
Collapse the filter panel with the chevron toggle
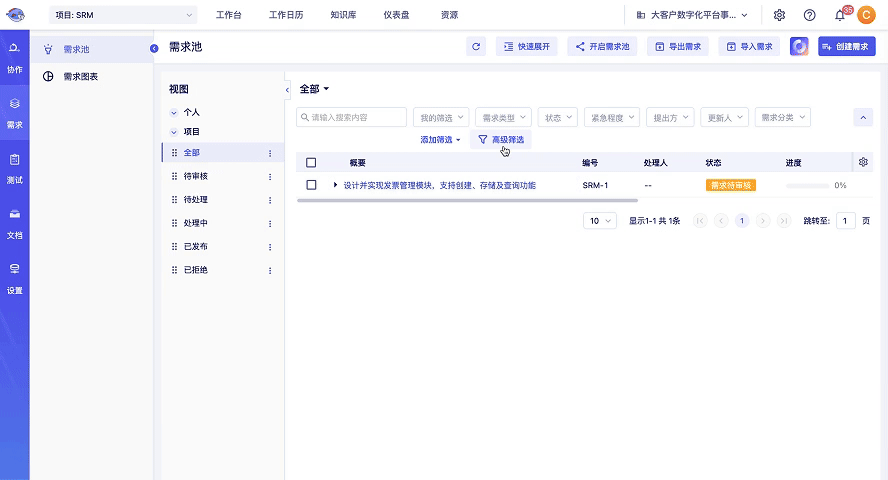[863, 117]
